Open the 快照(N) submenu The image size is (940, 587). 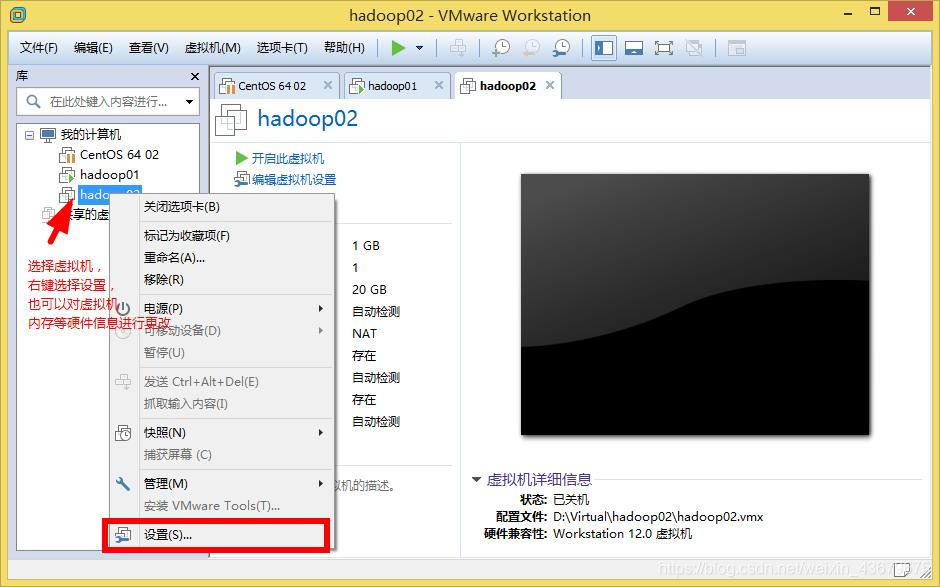coord(222,433)
